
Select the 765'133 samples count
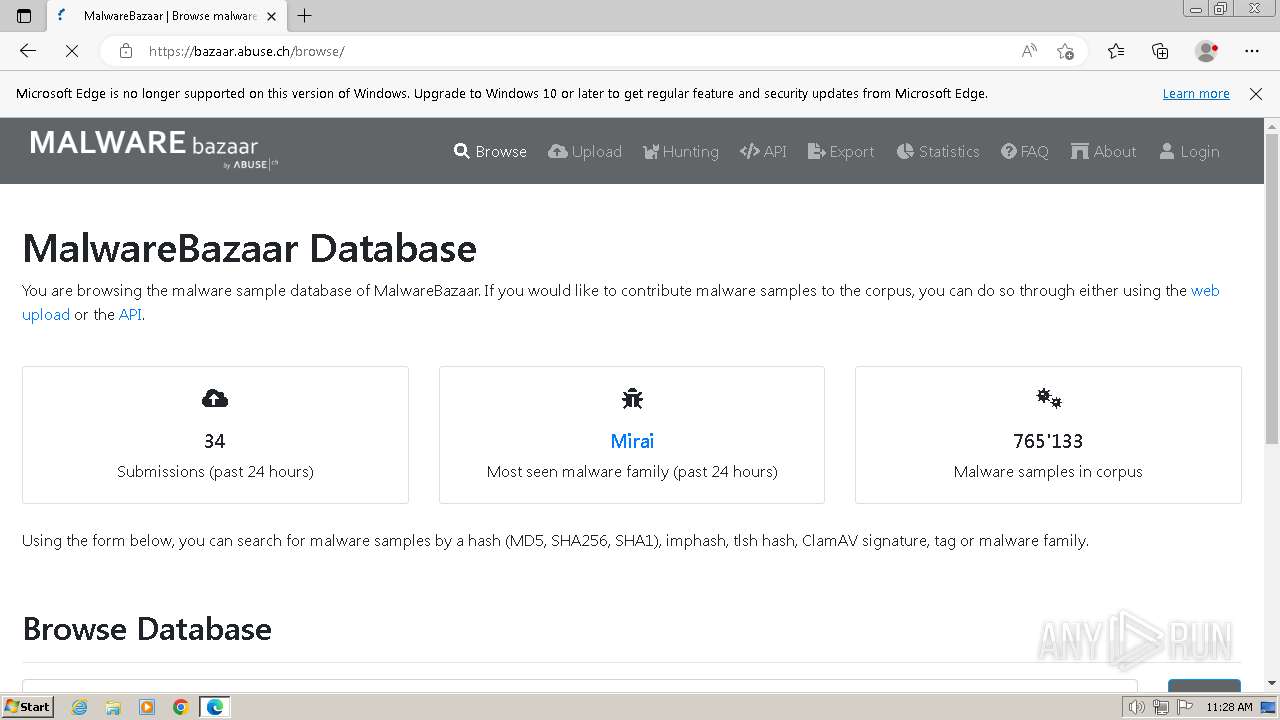1048,441
